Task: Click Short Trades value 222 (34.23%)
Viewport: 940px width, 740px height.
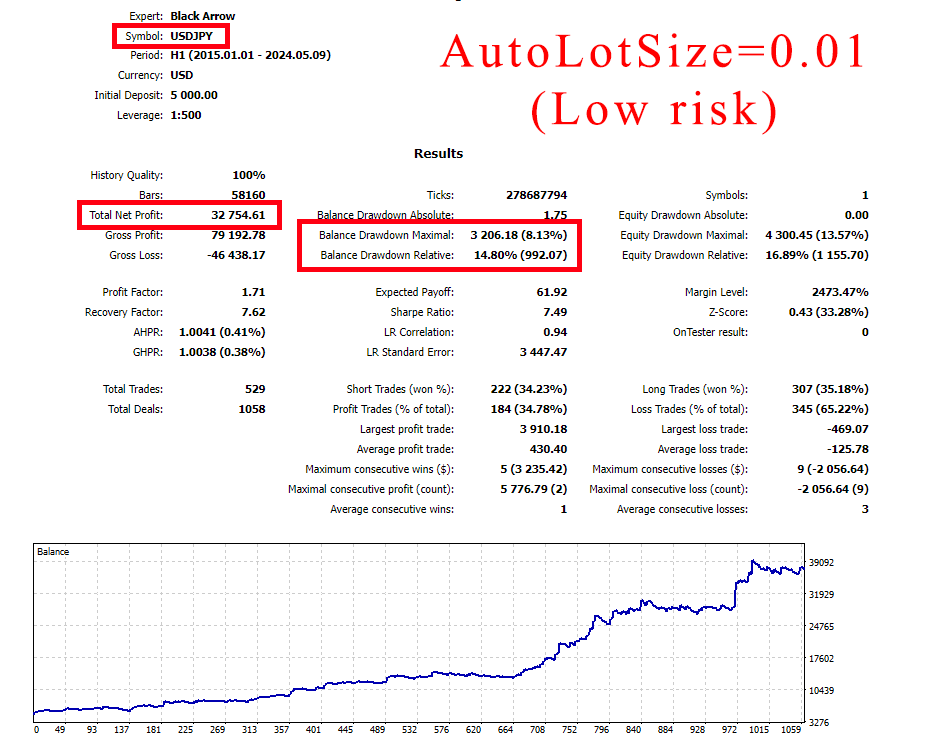Action: point(529,389)
